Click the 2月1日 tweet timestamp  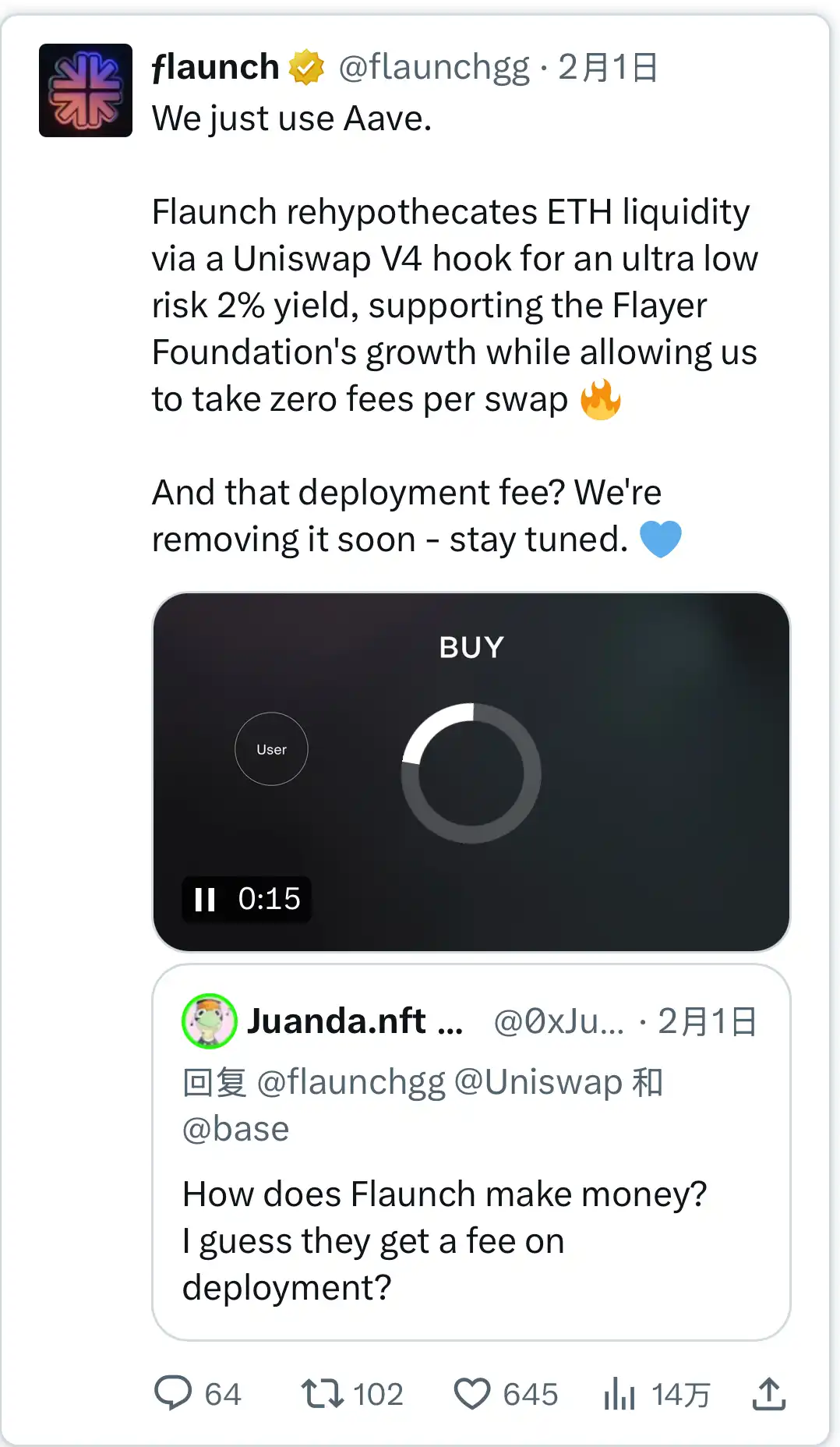pyautogui.click(x=608, y=67)
